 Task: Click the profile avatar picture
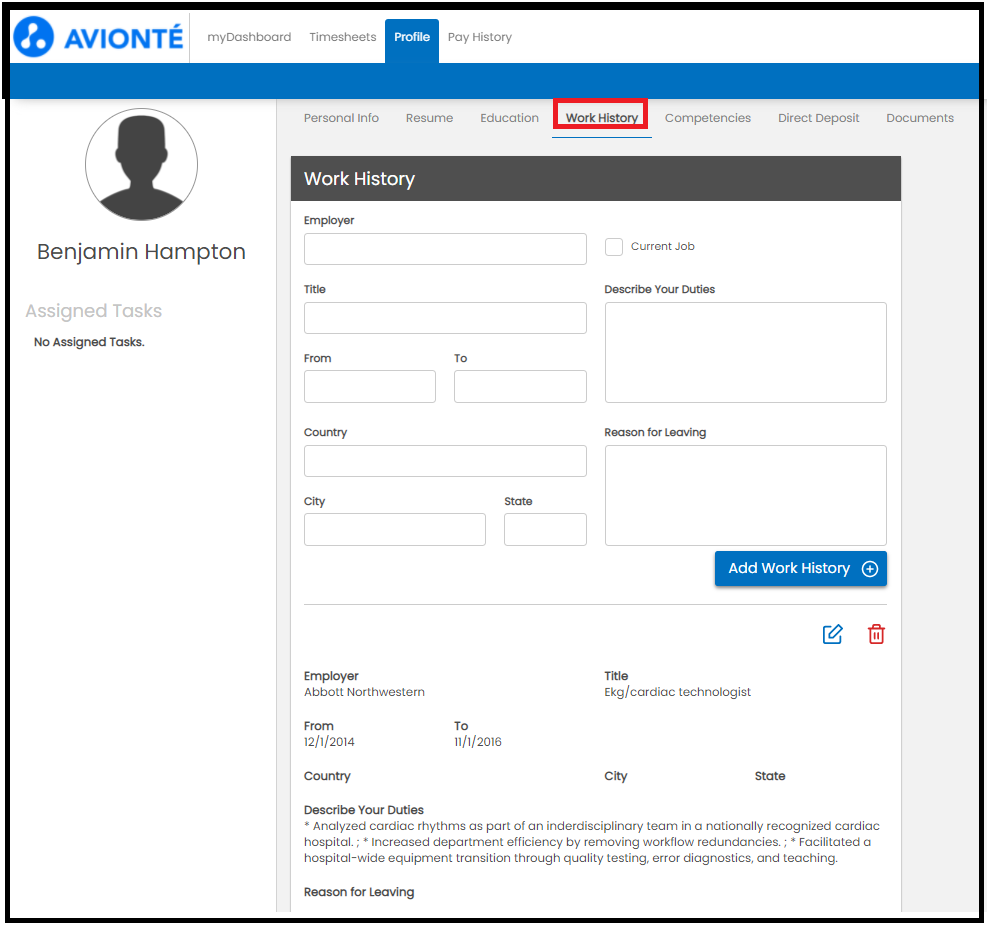click(x=141, y=164)
